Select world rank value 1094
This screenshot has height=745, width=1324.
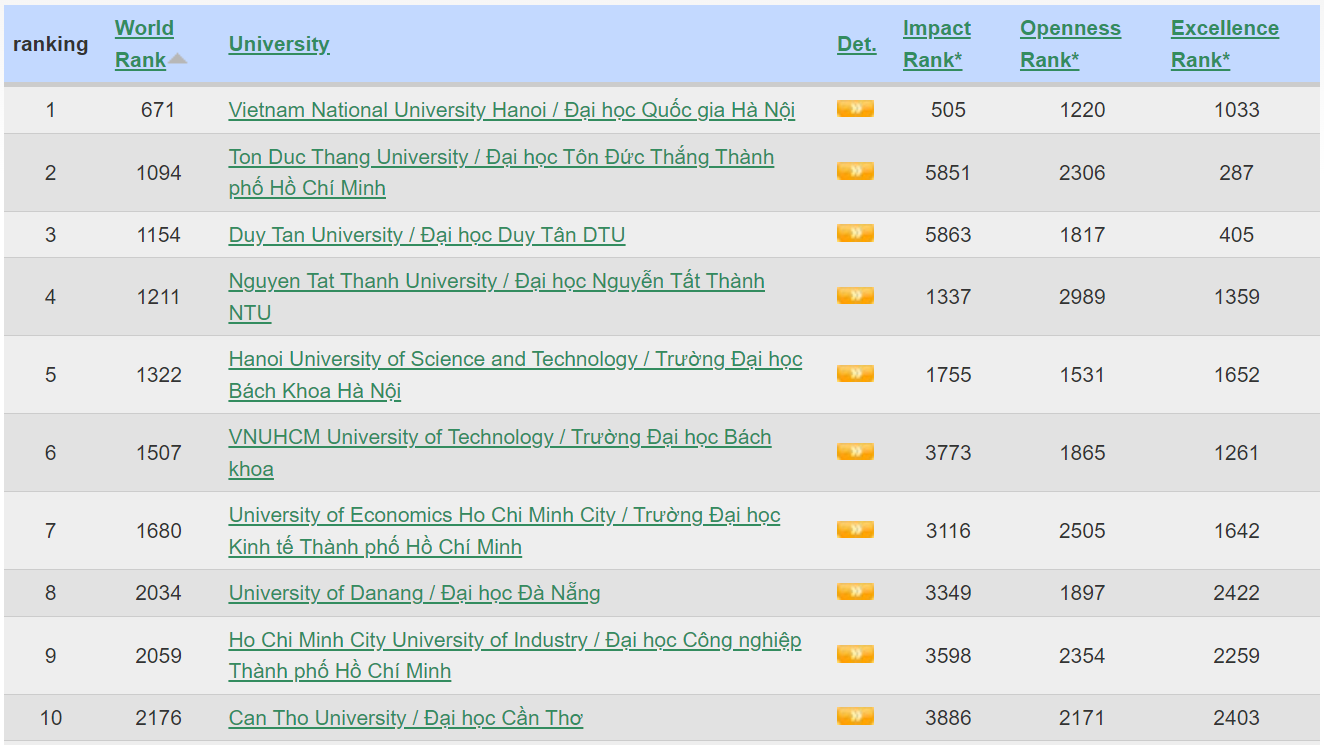coord(158,173)
